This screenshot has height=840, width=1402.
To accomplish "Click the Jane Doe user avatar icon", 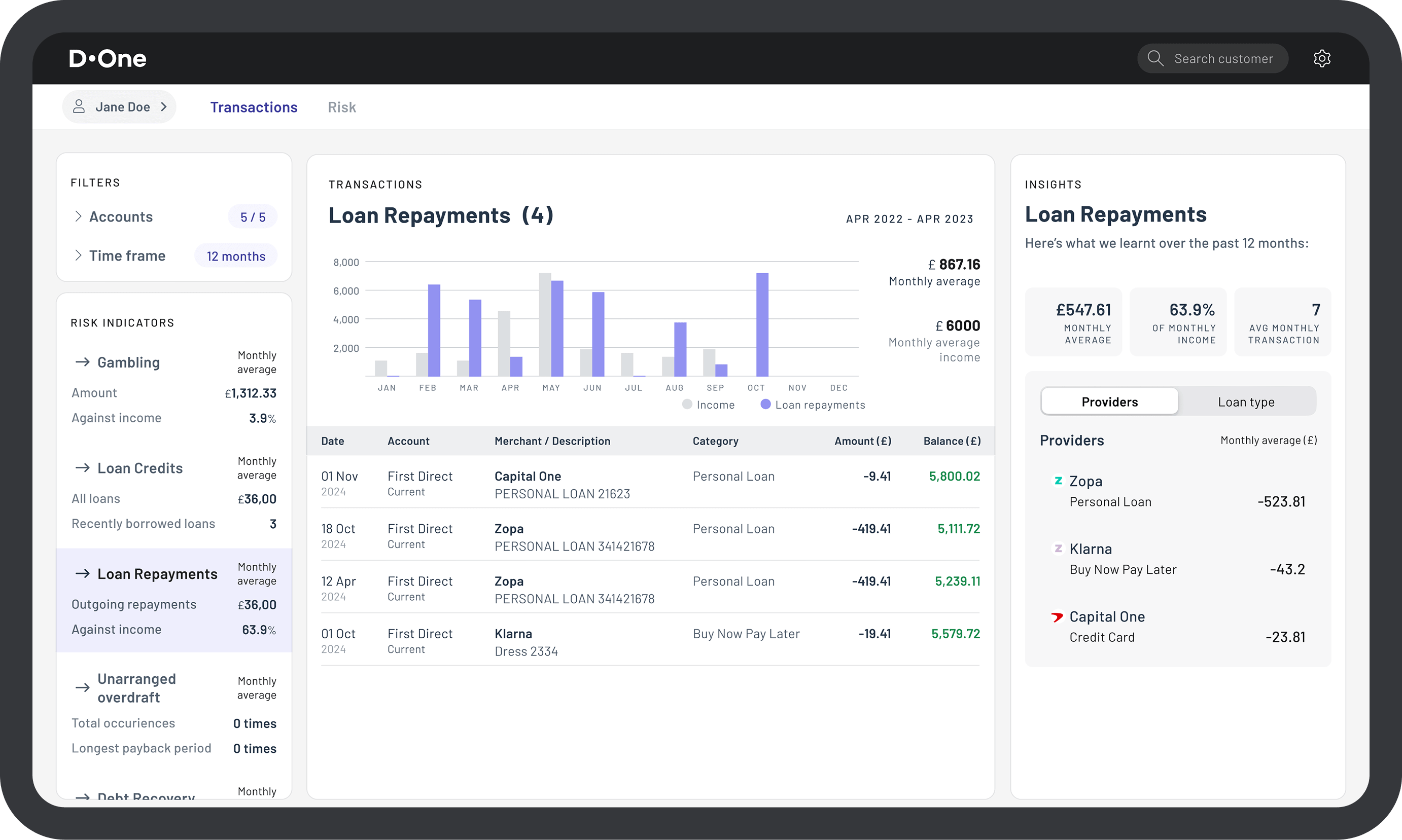I will point(79,106).
